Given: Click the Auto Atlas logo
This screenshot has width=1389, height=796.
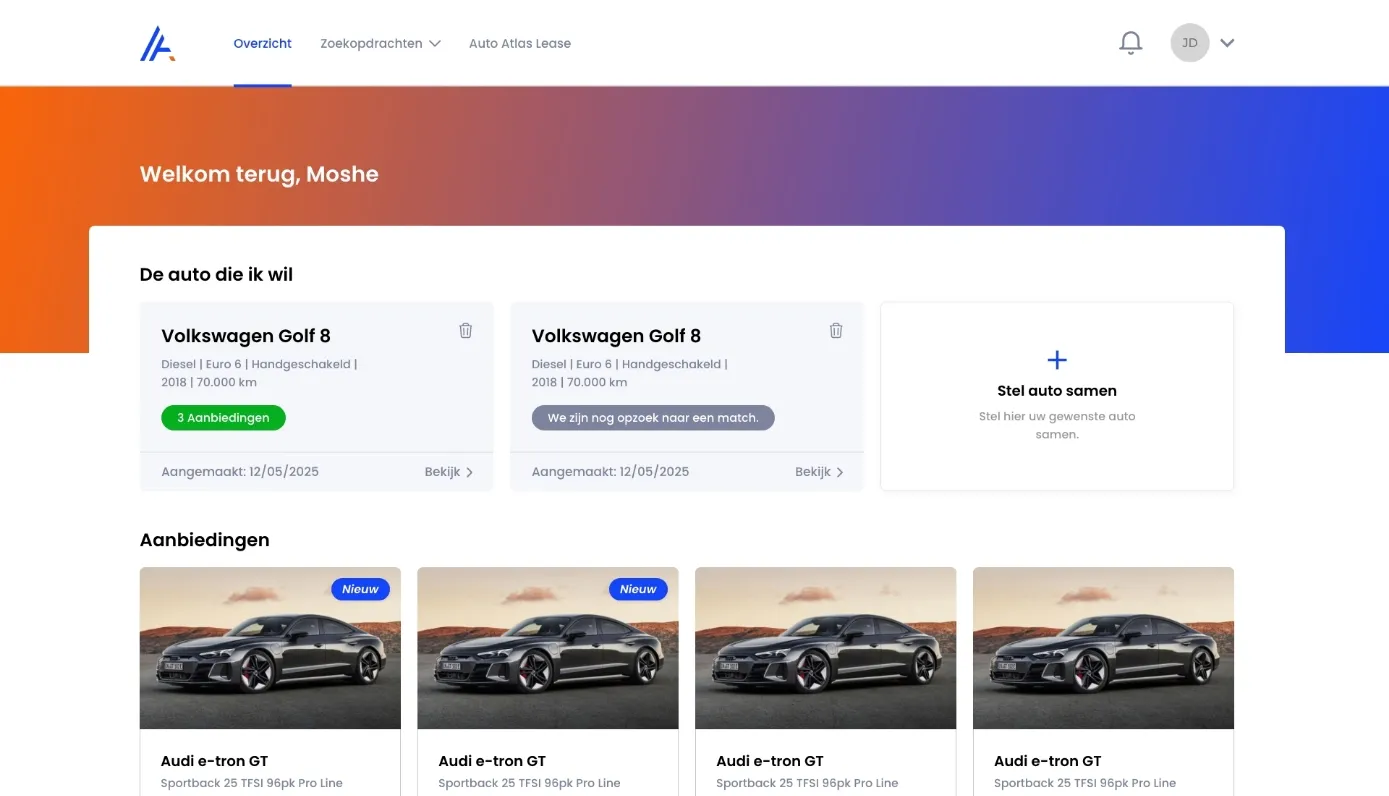Looking at the screenshot, I should [x=157, y=43].
